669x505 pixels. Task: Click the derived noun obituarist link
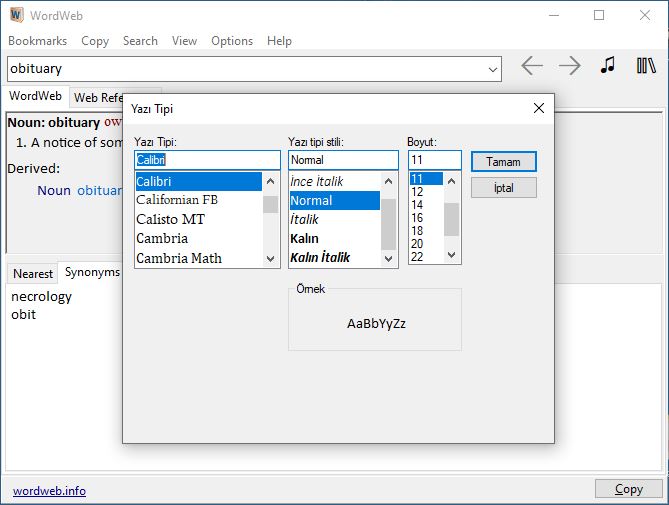(100, 191)
